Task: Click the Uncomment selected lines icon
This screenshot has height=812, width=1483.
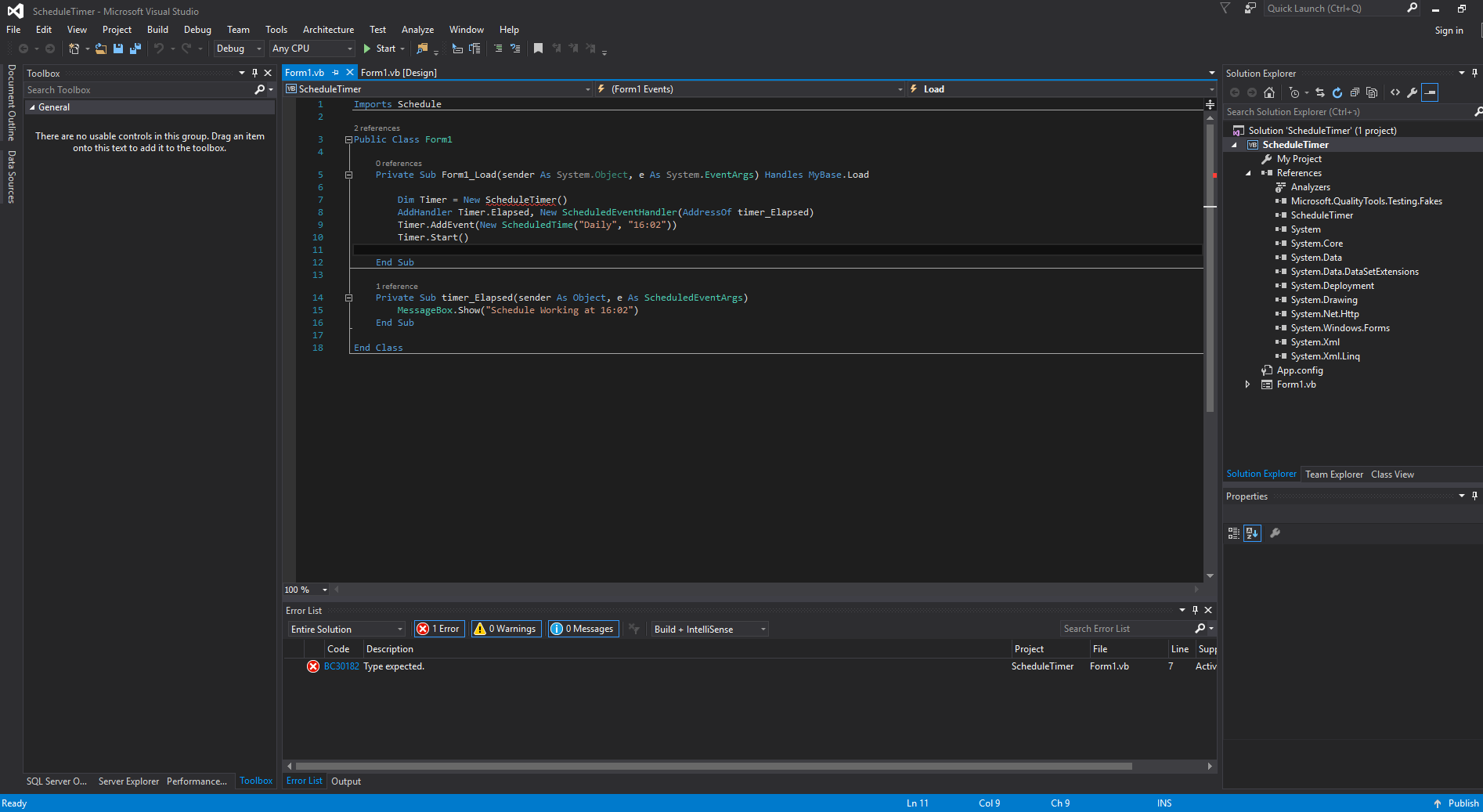Action: click(515, 49)
